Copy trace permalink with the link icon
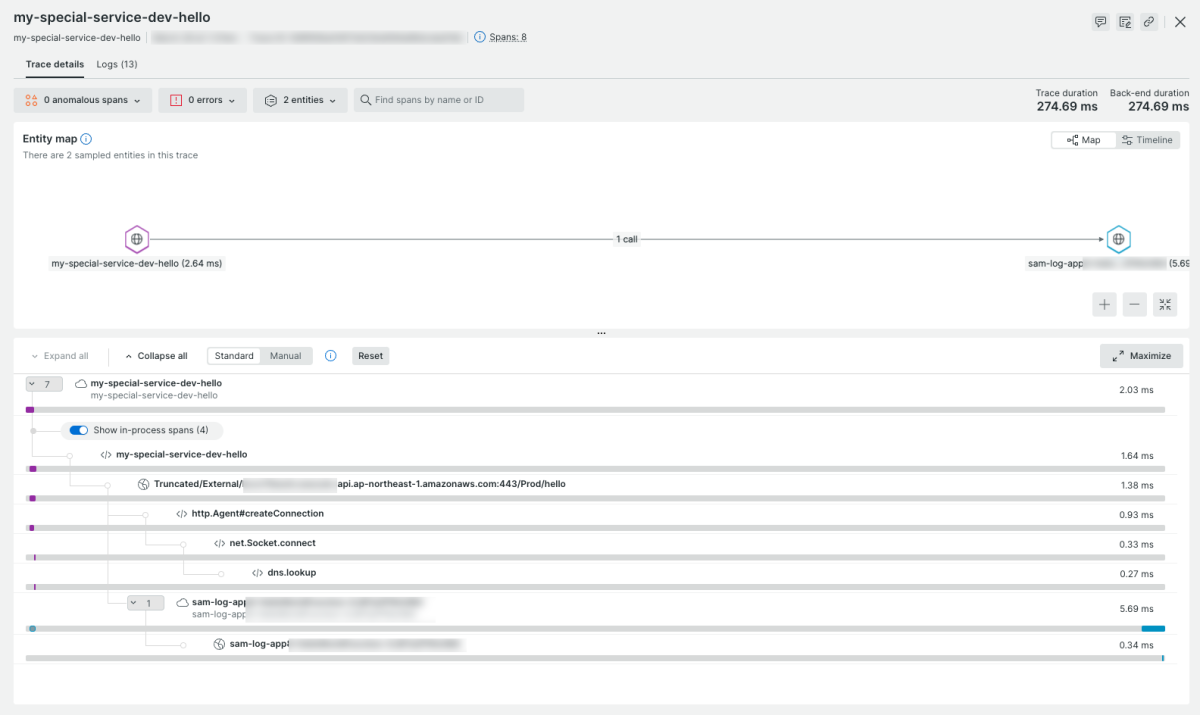The image size is (1200, 715). pyautogui.click(x=1149, y=22)
